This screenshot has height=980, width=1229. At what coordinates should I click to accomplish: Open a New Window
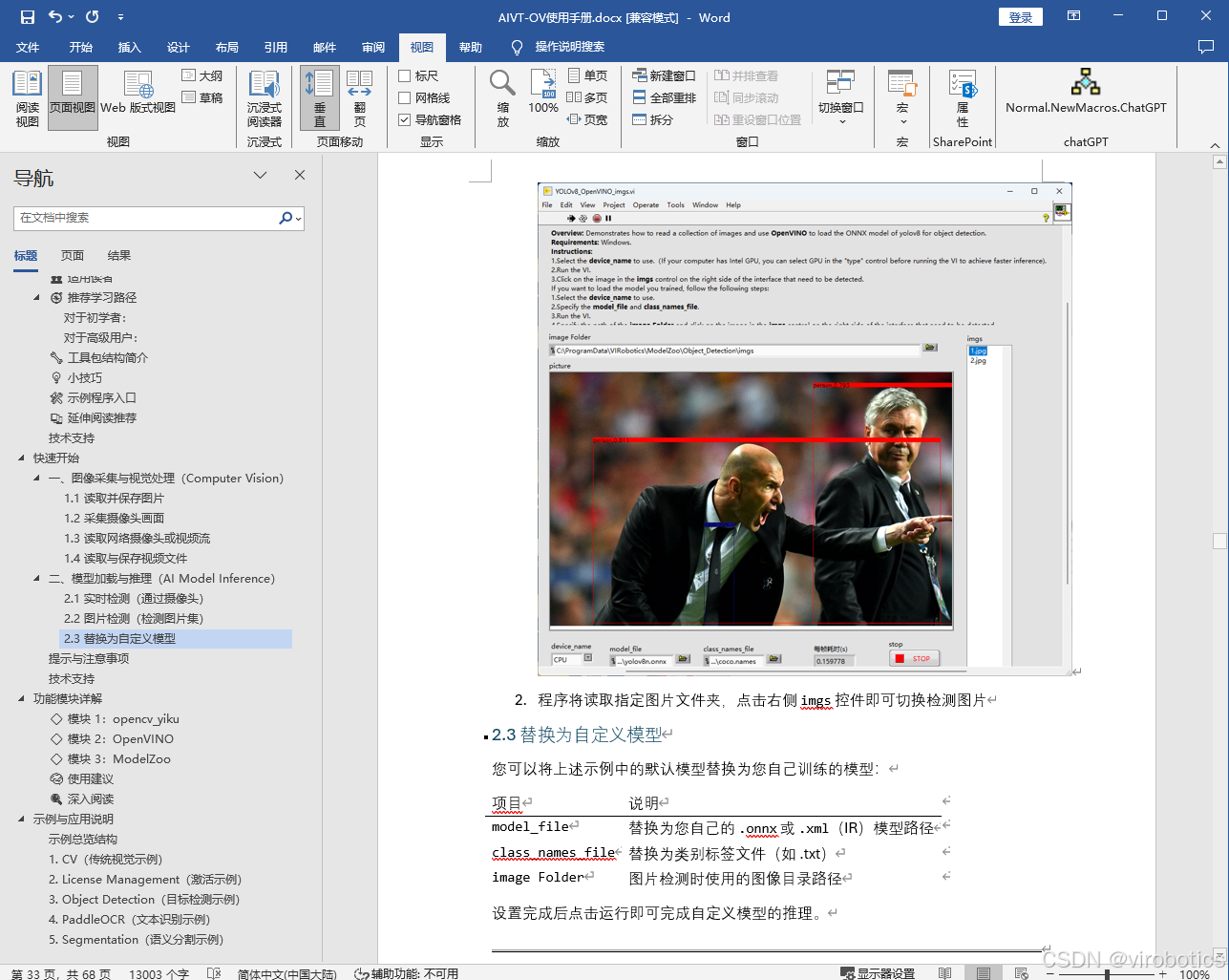665,75
